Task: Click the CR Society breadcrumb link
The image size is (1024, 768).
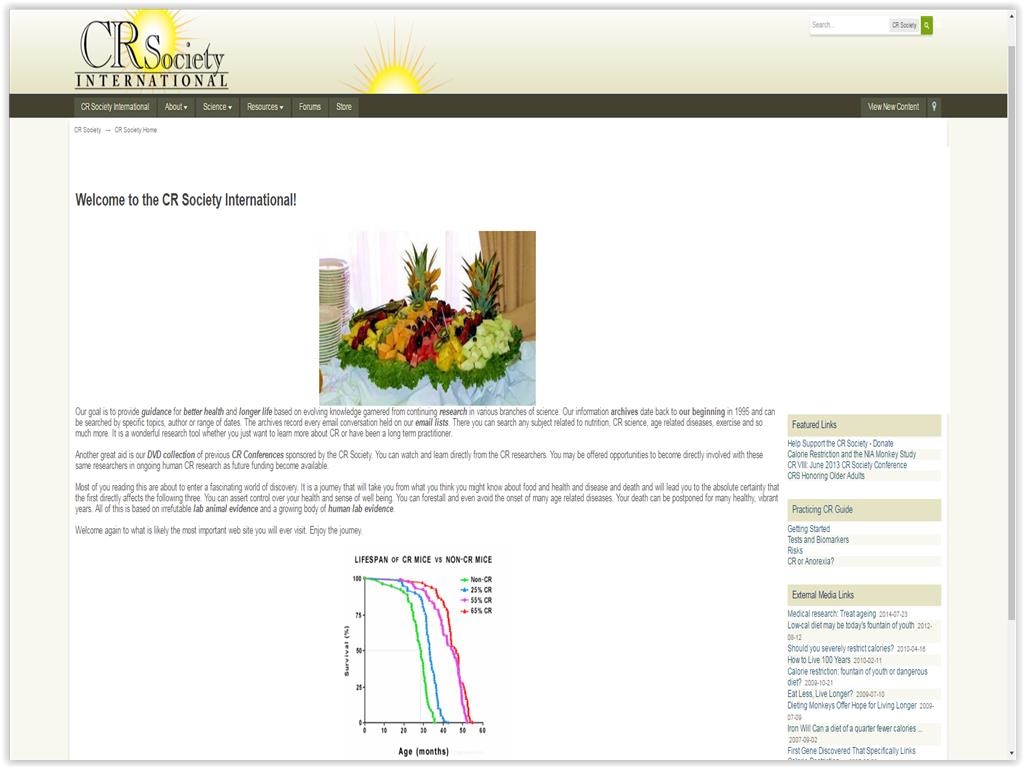Action: pyautogui.click(x=88, y=130)
